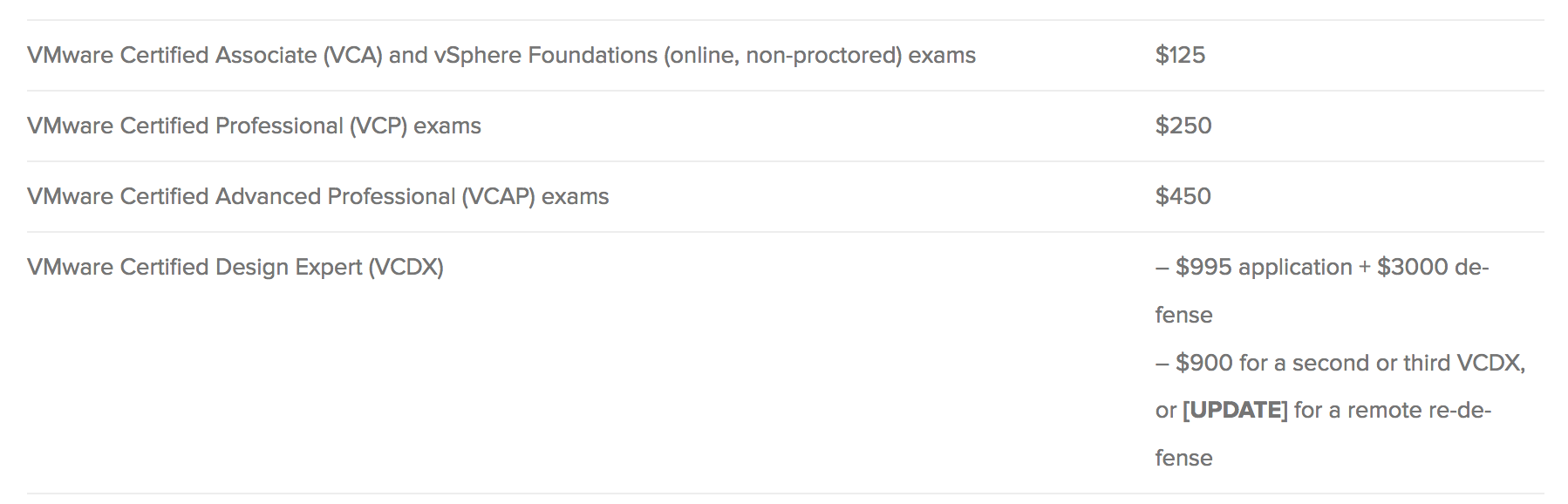Click the $900 amount
This screenshot has width=1568, height=504.
[x=1203, y=363]
